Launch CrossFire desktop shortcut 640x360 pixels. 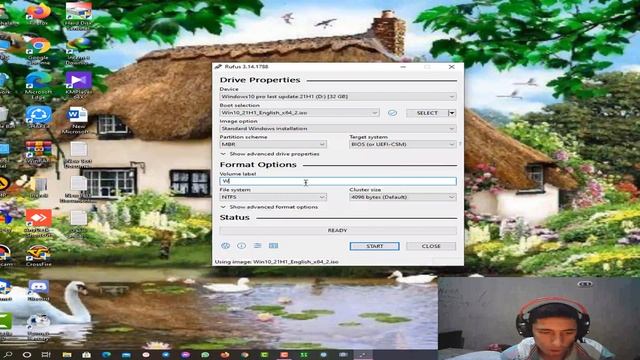tap(38, 256)
